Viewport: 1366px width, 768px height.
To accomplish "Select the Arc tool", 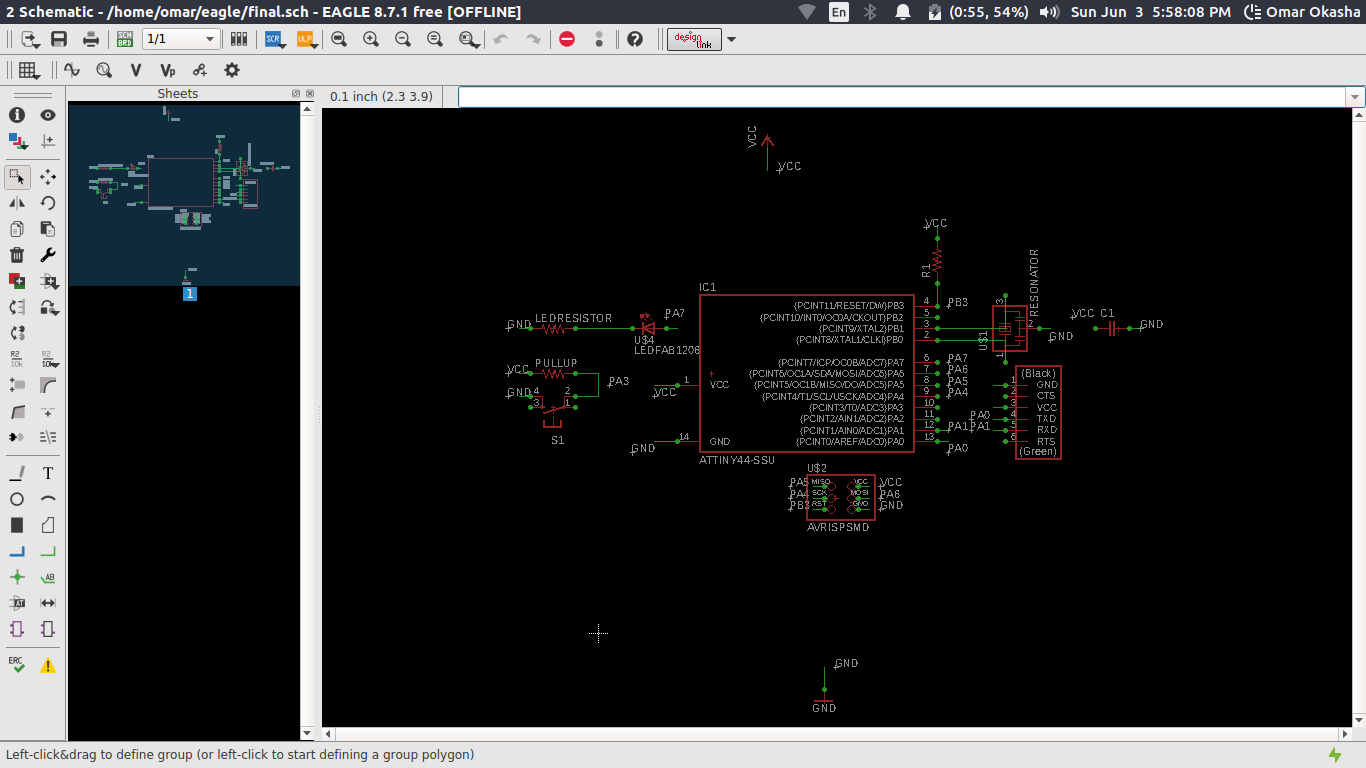I will click(48, 499).
